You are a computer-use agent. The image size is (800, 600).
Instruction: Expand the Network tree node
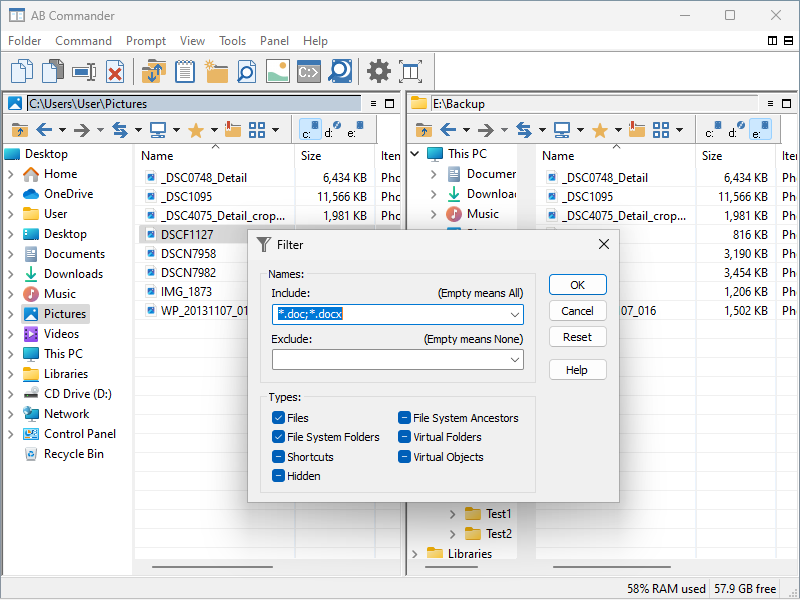[x=11, y=414]
